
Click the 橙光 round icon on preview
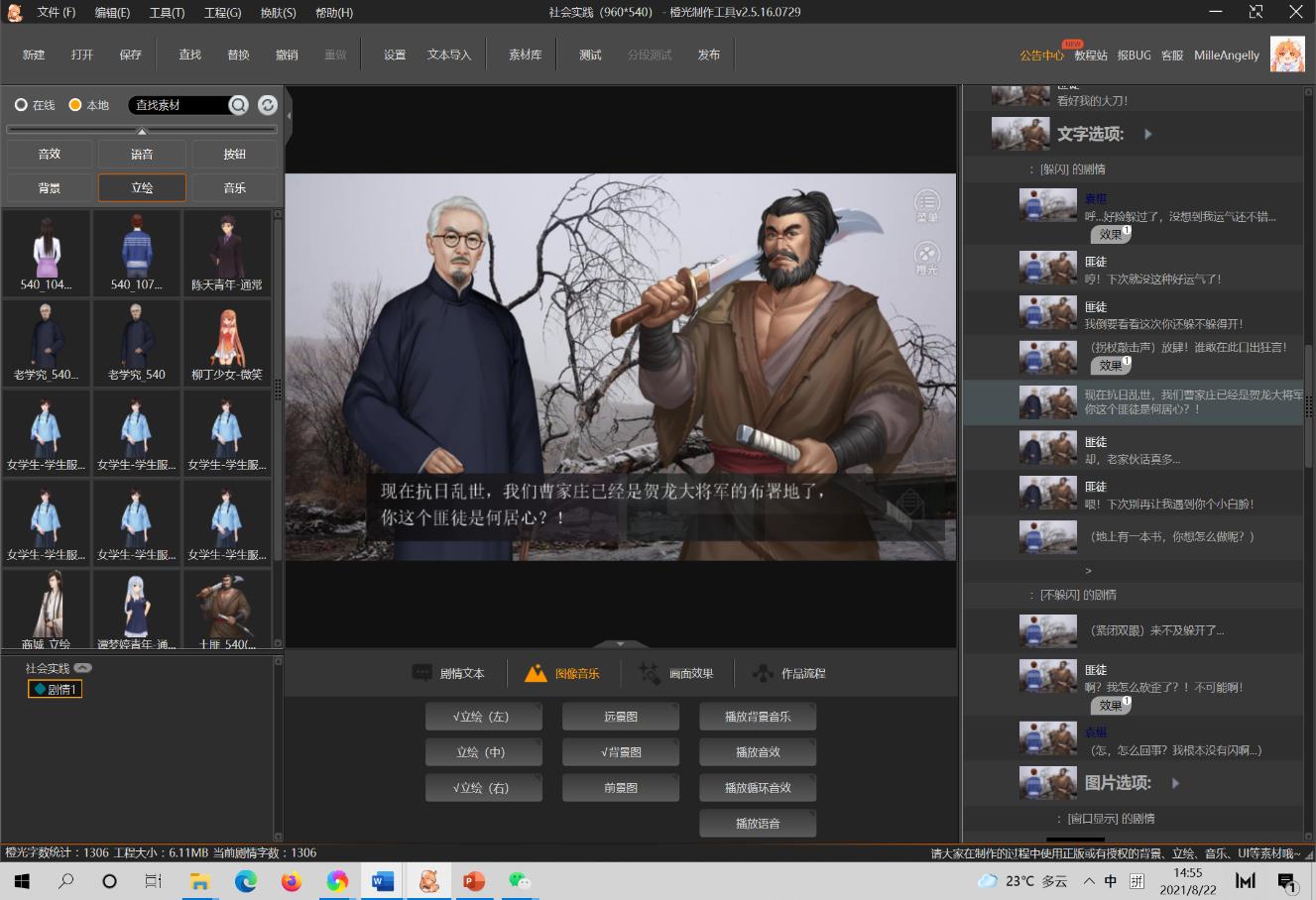pyautogui.click(x=926, y=256)
